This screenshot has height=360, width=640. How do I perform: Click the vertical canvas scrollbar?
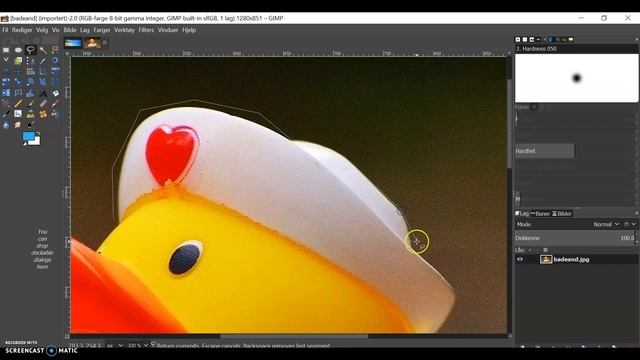[x=509, y=124]
